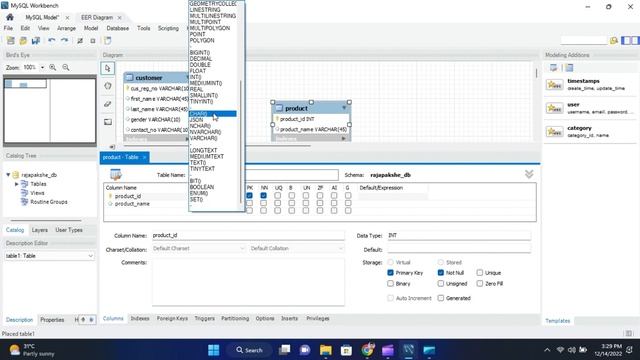Toggle the Not Null checkbox
Screen dimensions: 640x360
(441, 273)
